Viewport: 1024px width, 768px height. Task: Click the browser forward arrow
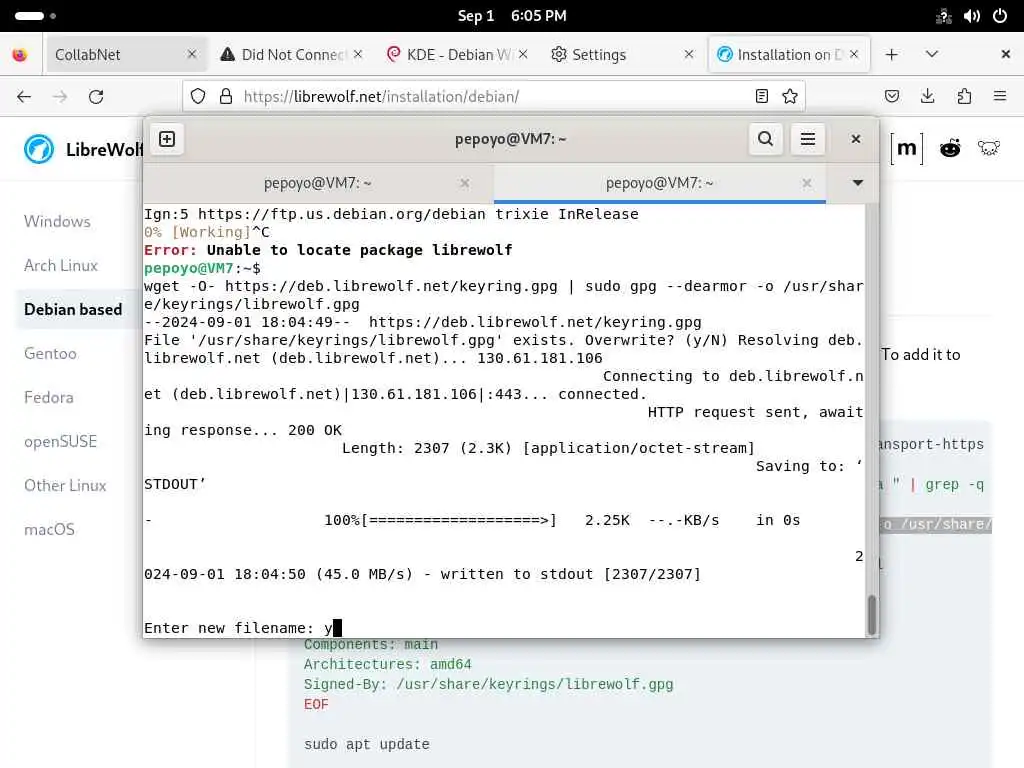coord(60,97)
